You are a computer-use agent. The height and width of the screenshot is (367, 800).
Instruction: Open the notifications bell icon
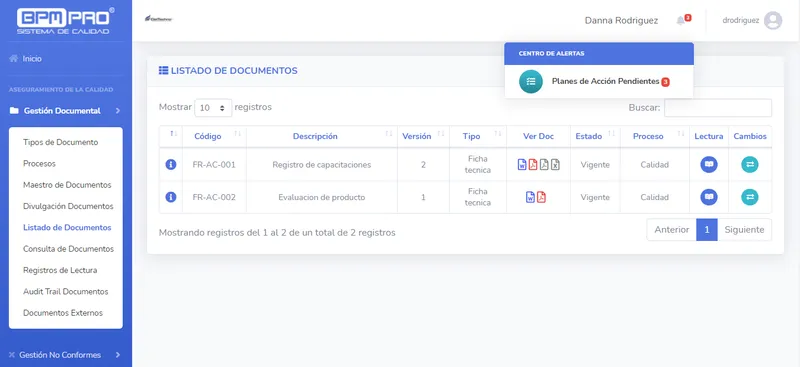[680, 20]
